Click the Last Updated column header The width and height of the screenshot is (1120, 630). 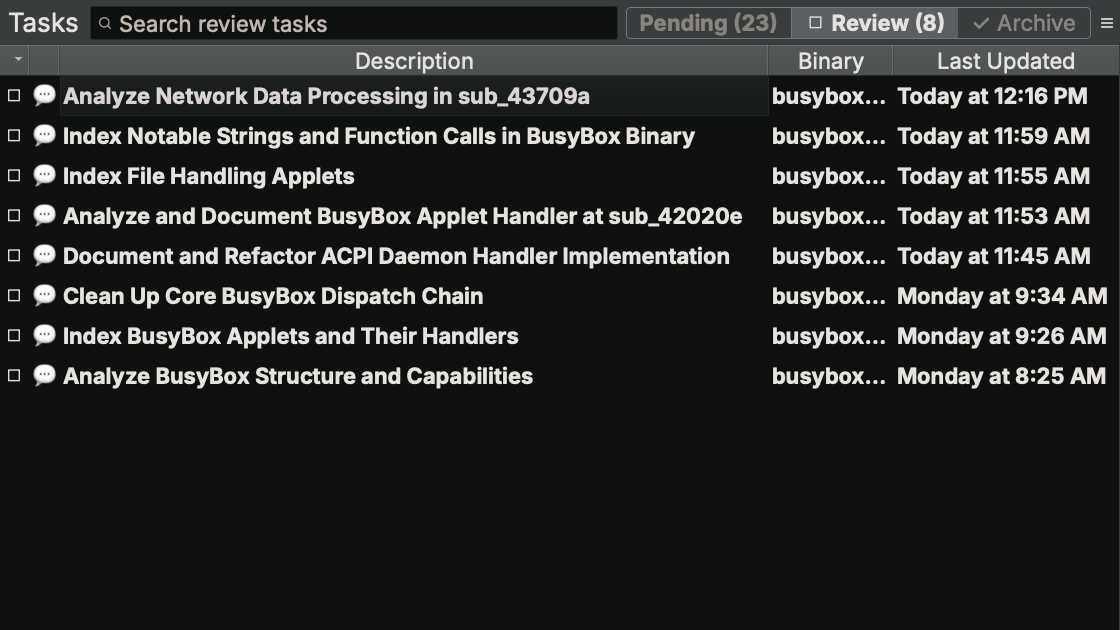1006,60
